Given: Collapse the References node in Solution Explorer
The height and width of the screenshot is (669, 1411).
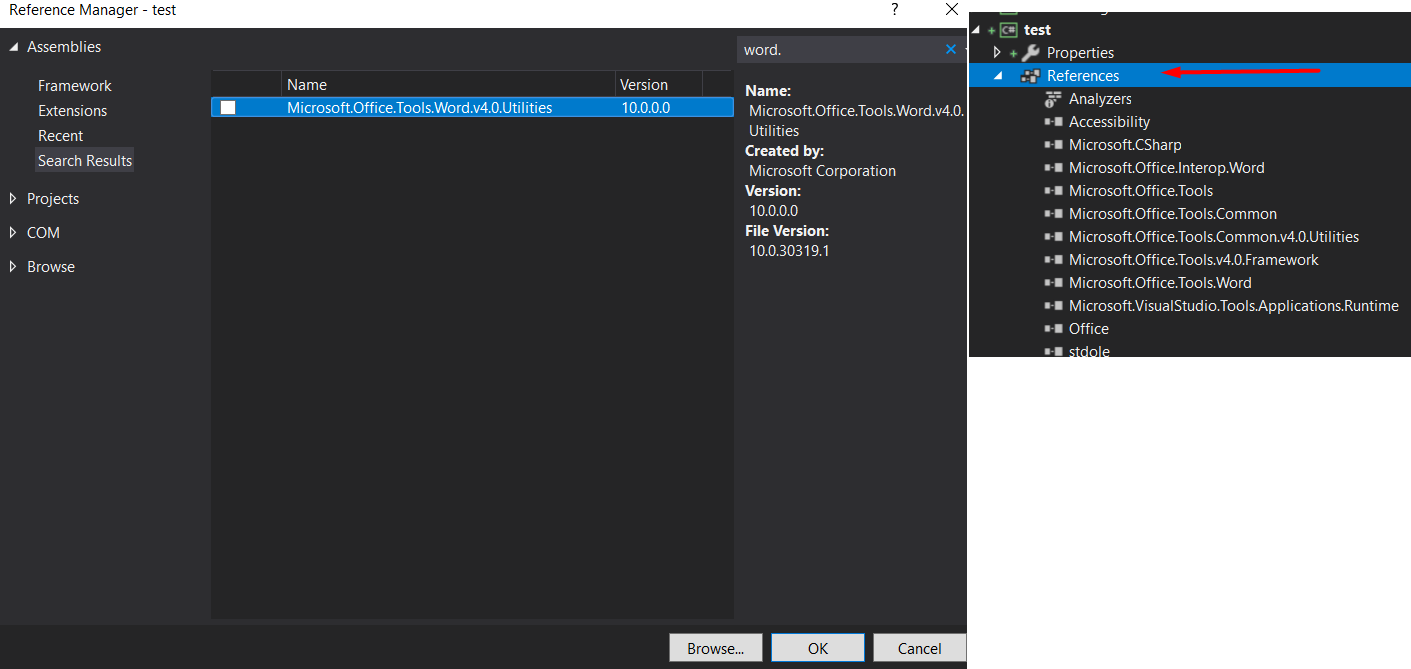Looking at the screenshot, I should click(x=998, y=76).
